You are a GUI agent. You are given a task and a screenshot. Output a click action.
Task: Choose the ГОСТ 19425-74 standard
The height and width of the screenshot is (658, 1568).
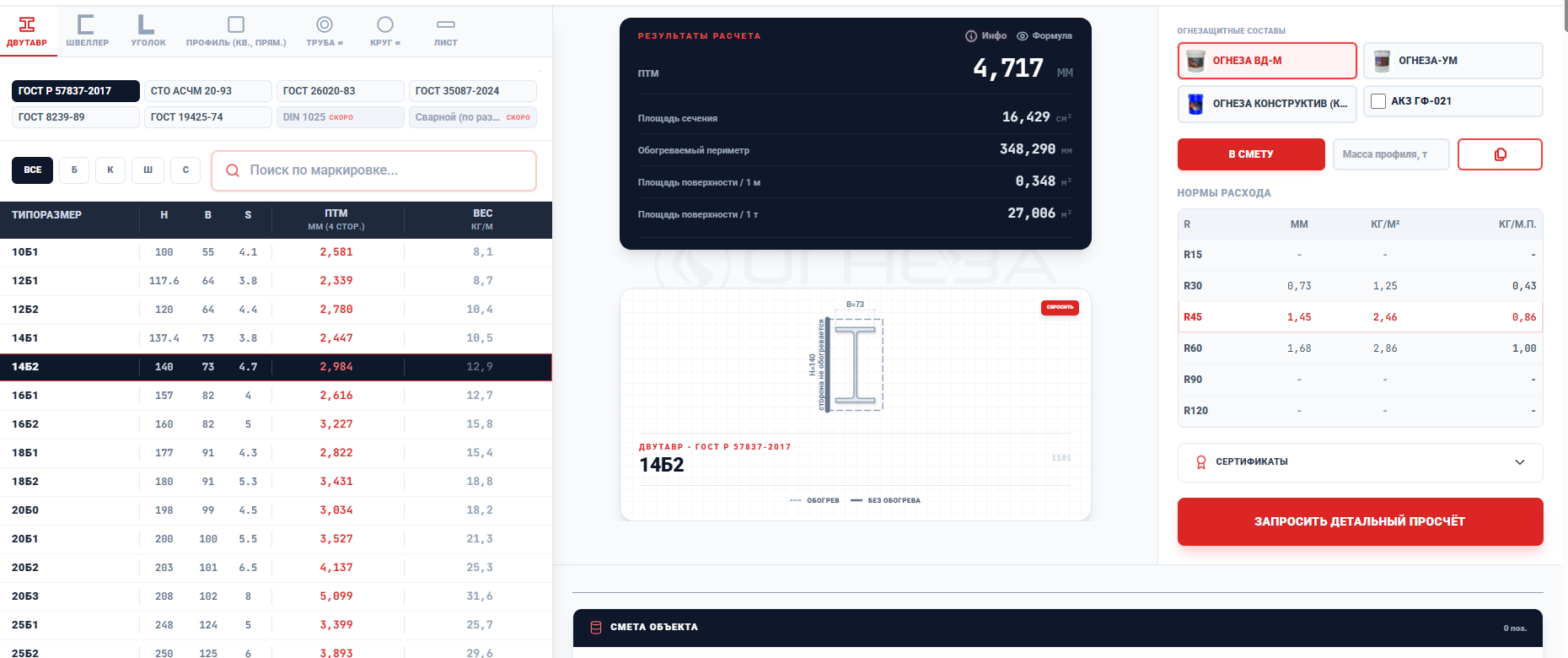point(208,117)
